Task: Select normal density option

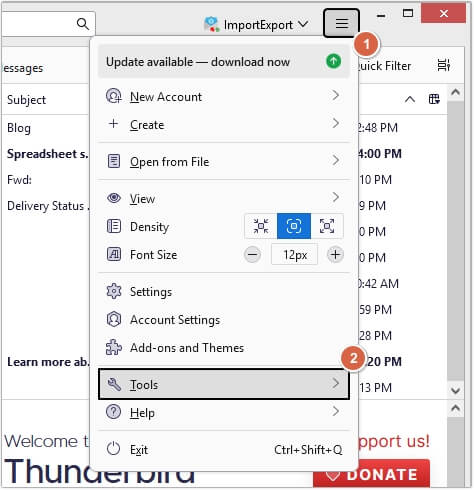Action: [294, 226]
